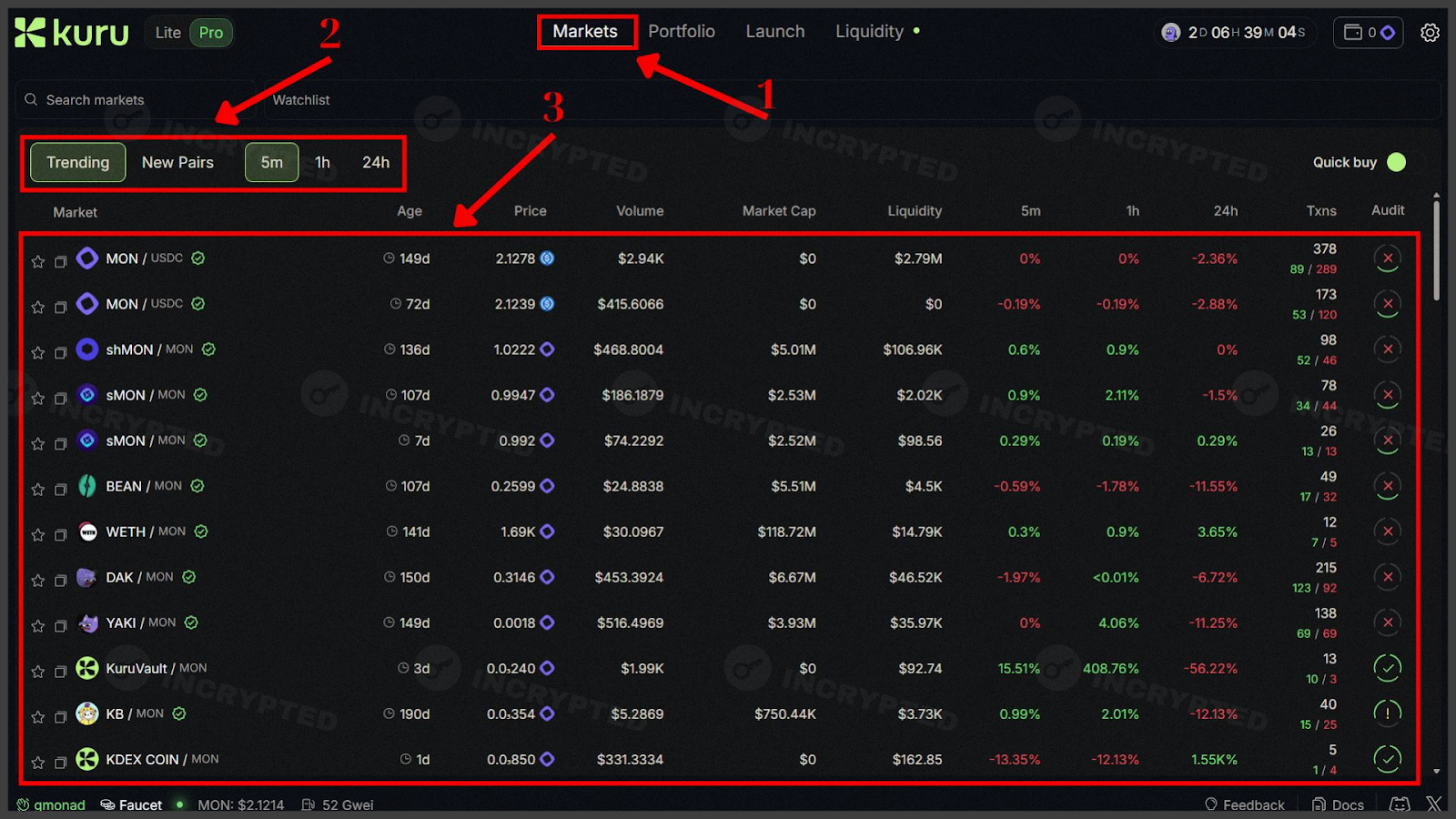
Task: Click audit failed icon for shMON row
Action: tap(1387, 349)
